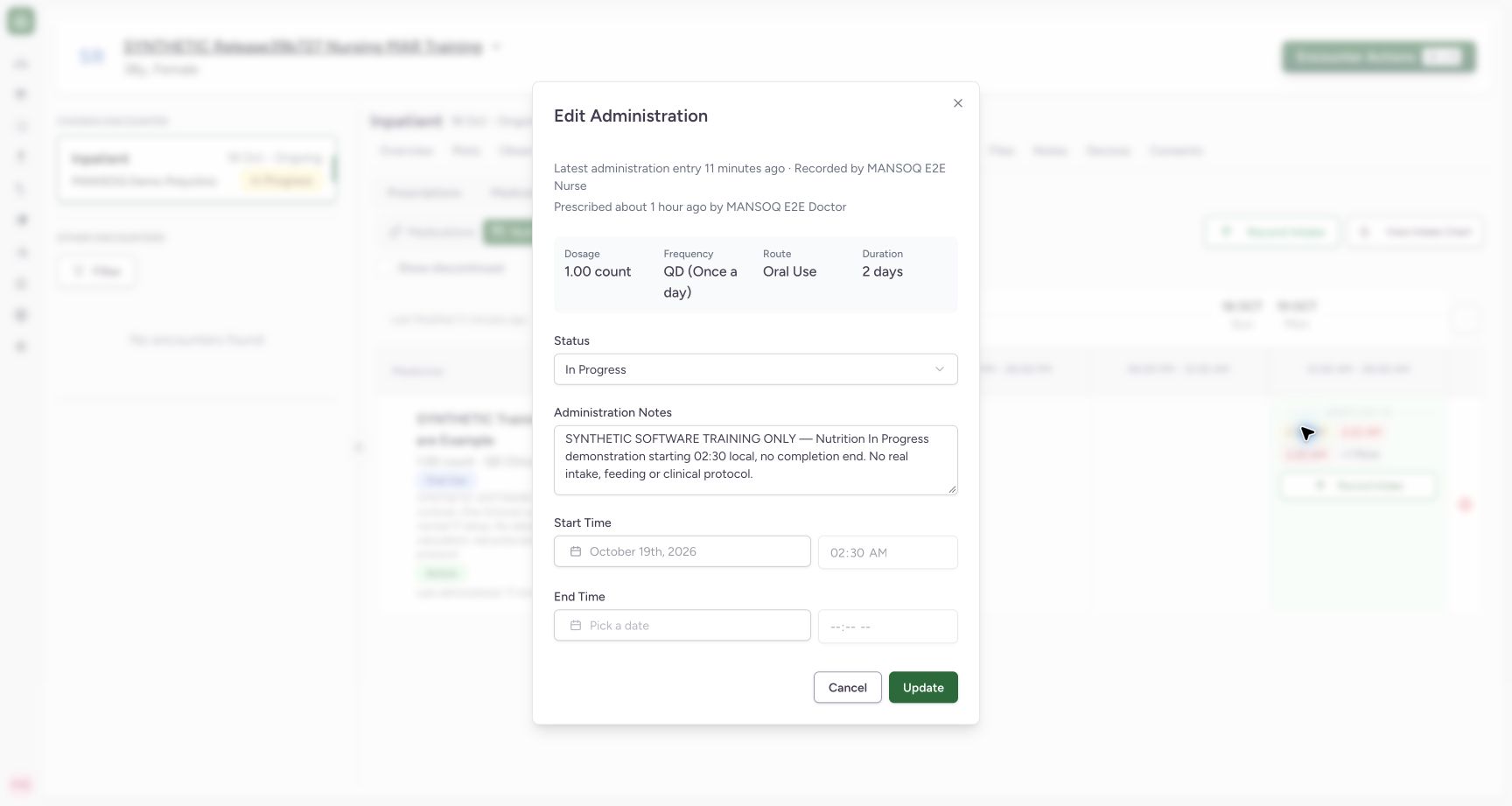Click the Status field label
1512x806 pixels.
(571, 340)
